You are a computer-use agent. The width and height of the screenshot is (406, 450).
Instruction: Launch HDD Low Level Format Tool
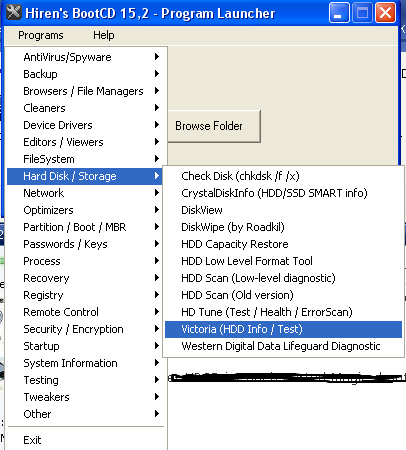tap(283, 261)
